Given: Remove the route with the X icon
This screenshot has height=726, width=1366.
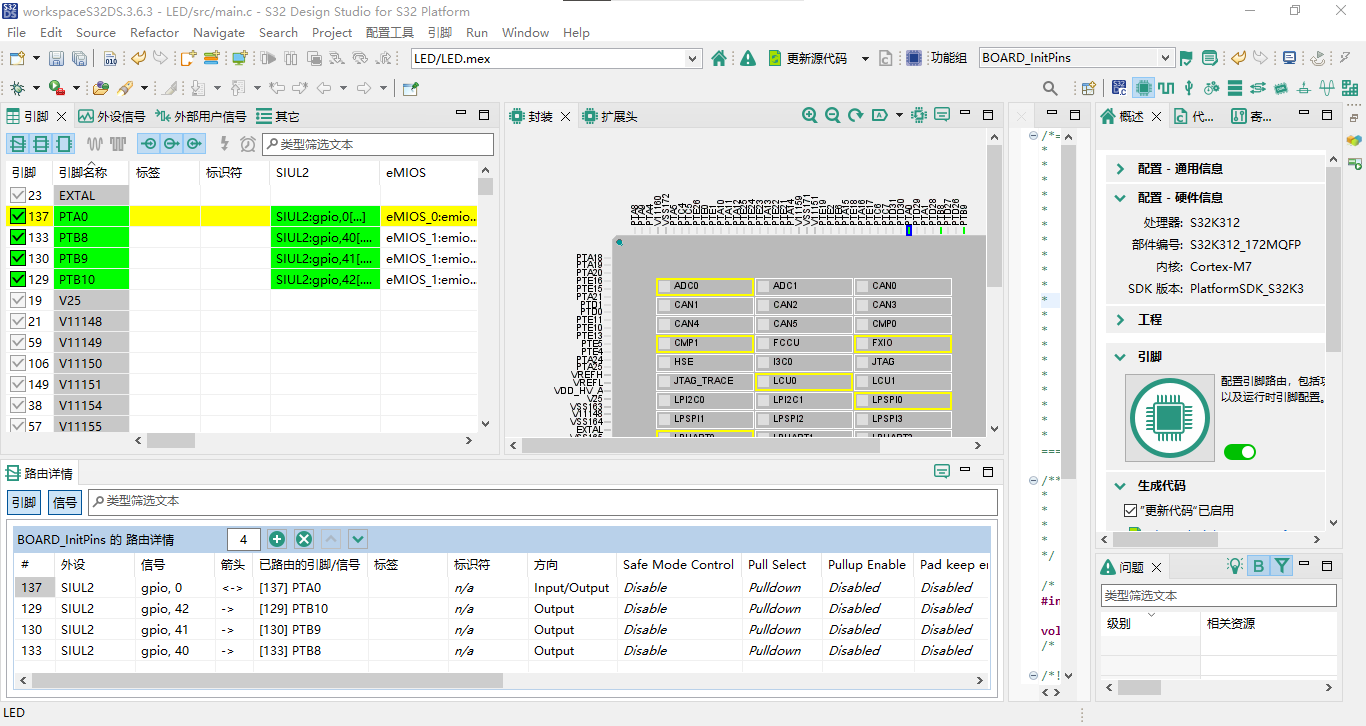Looking at the screenshot, I should click(304, 539).
